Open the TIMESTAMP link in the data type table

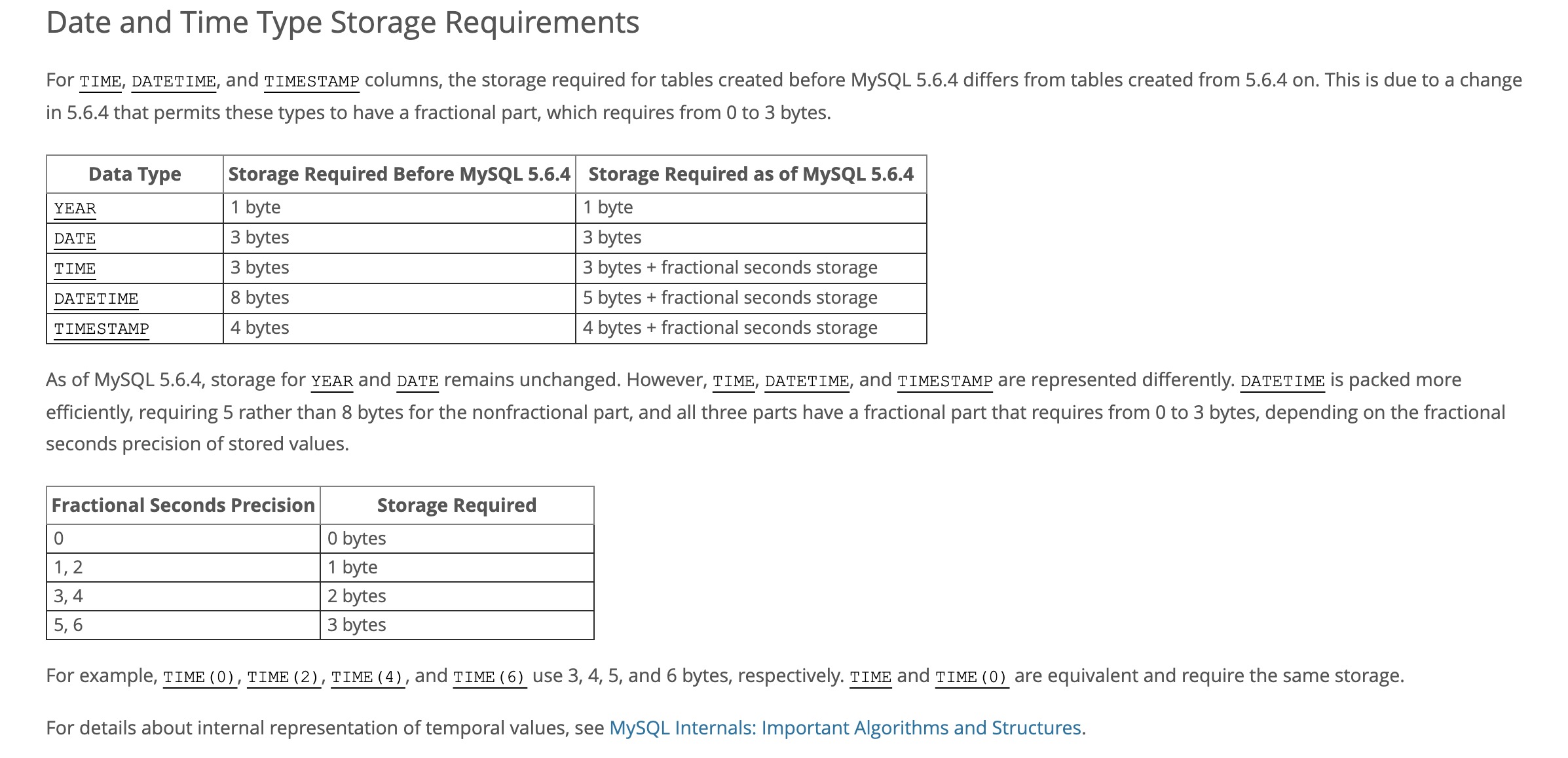[102, 329]
